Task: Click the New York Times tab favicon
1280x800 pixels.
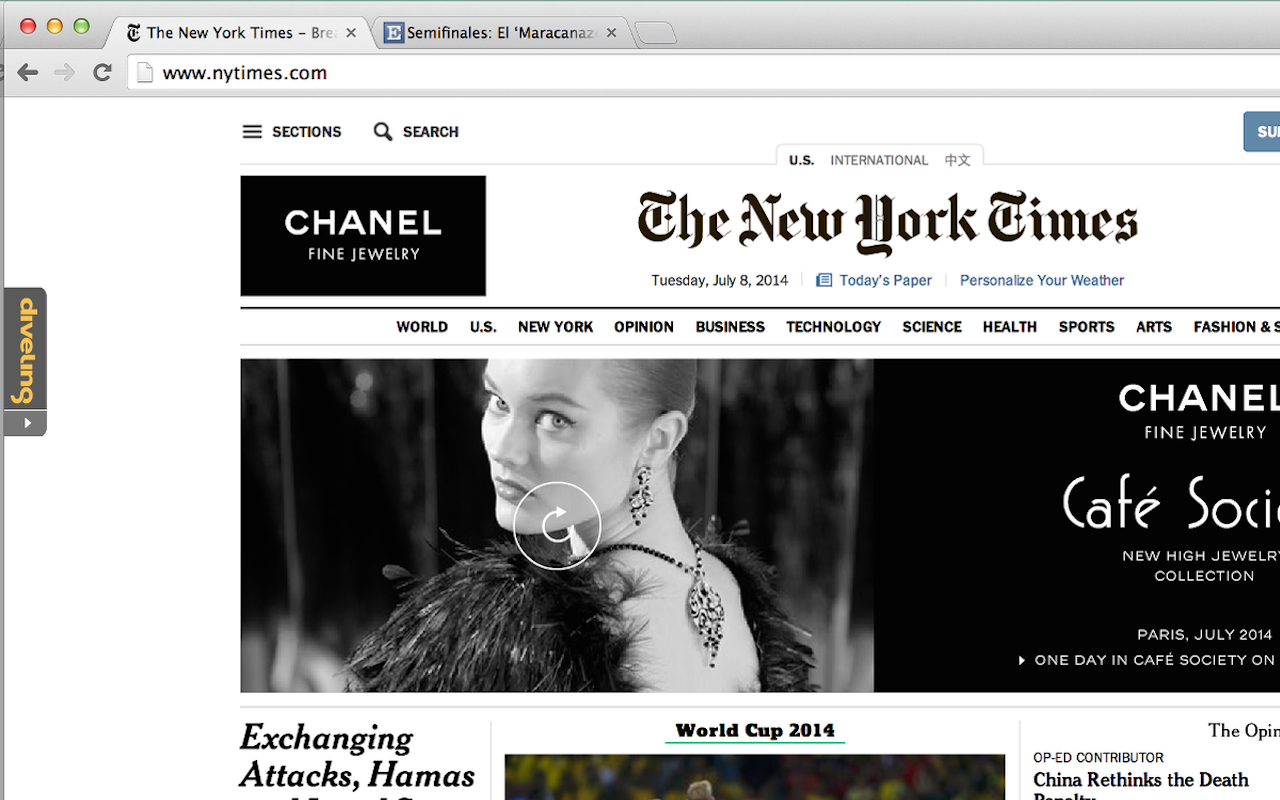Action: click(134, 33)
